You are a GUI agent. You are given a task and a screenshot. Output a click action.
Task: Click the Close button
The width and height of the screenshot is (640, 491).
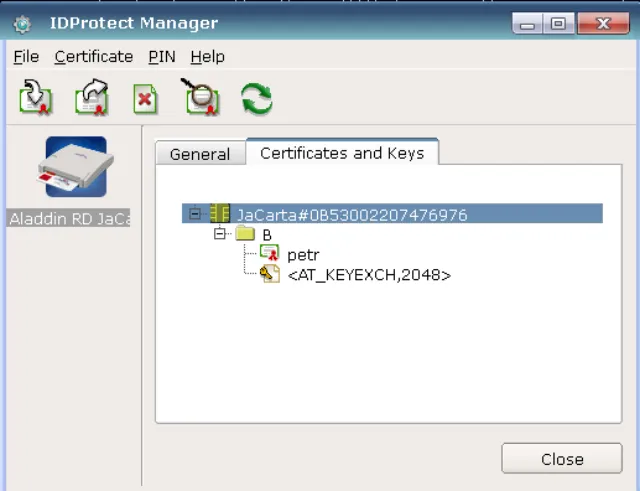[562, 459]
